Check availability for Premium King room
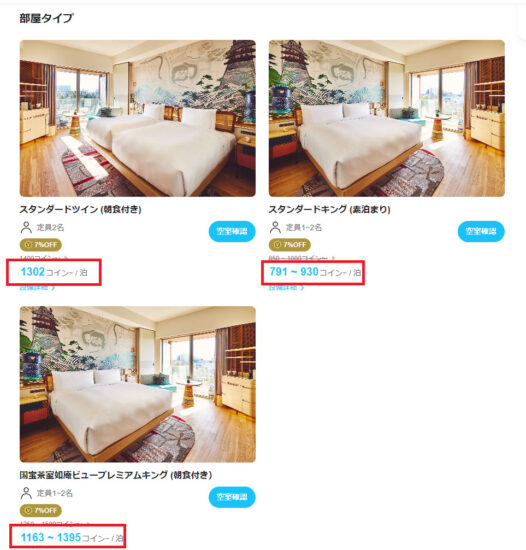This screenshot has height=550, width=526. click(232, 497)
